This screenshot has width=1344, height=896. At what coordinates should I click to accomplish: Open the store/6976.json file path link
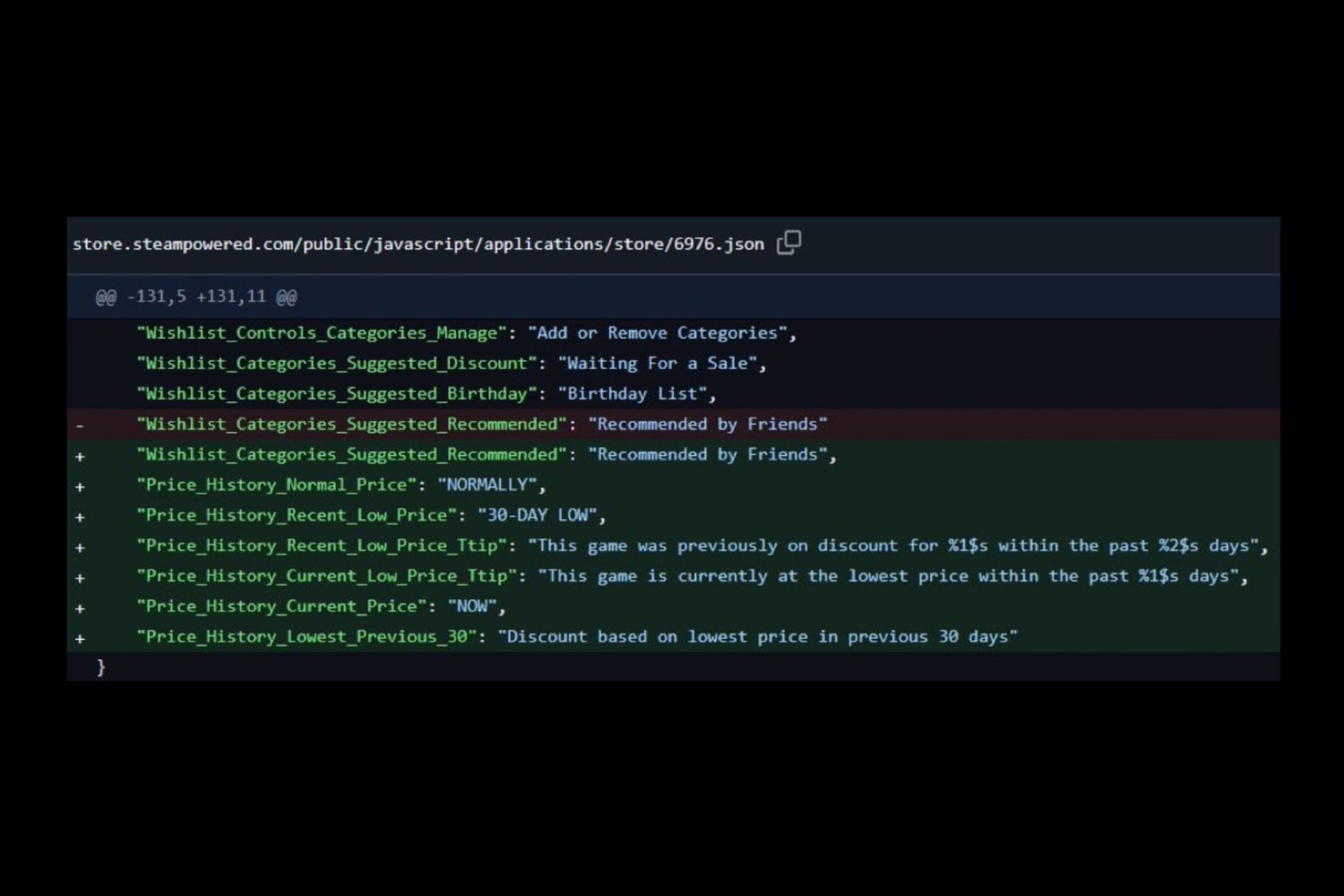coord(418,244)
